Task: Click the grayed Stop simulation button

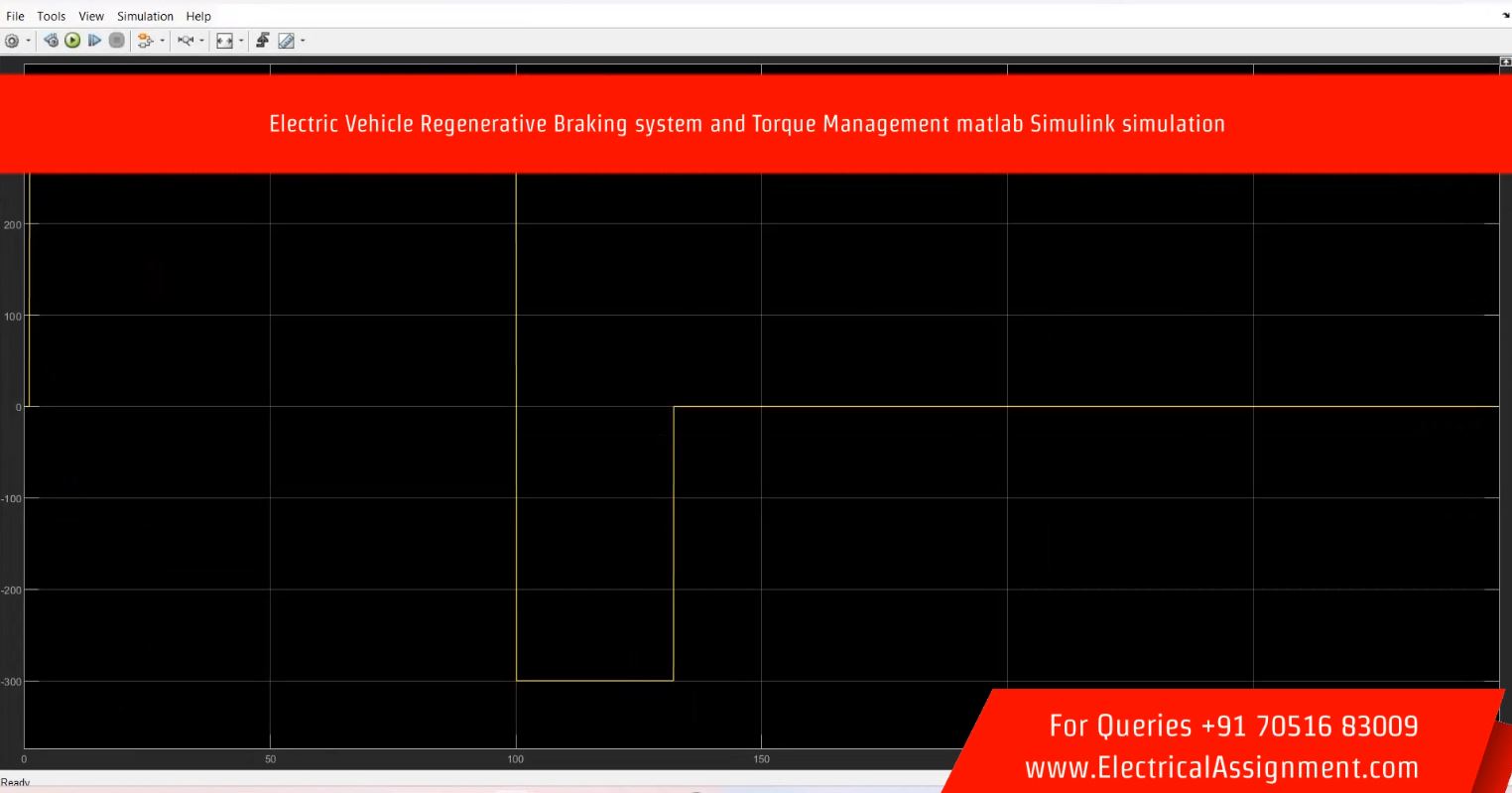Action: [116, 41]
